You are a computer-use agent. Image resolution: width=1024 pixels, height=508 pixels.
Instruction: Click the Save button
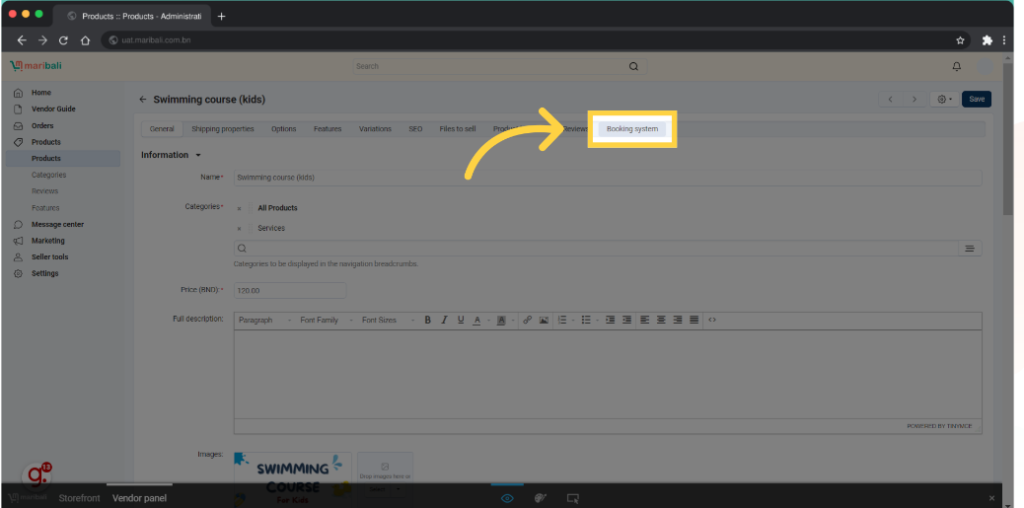pyautogui.click(x=976, y=99)
